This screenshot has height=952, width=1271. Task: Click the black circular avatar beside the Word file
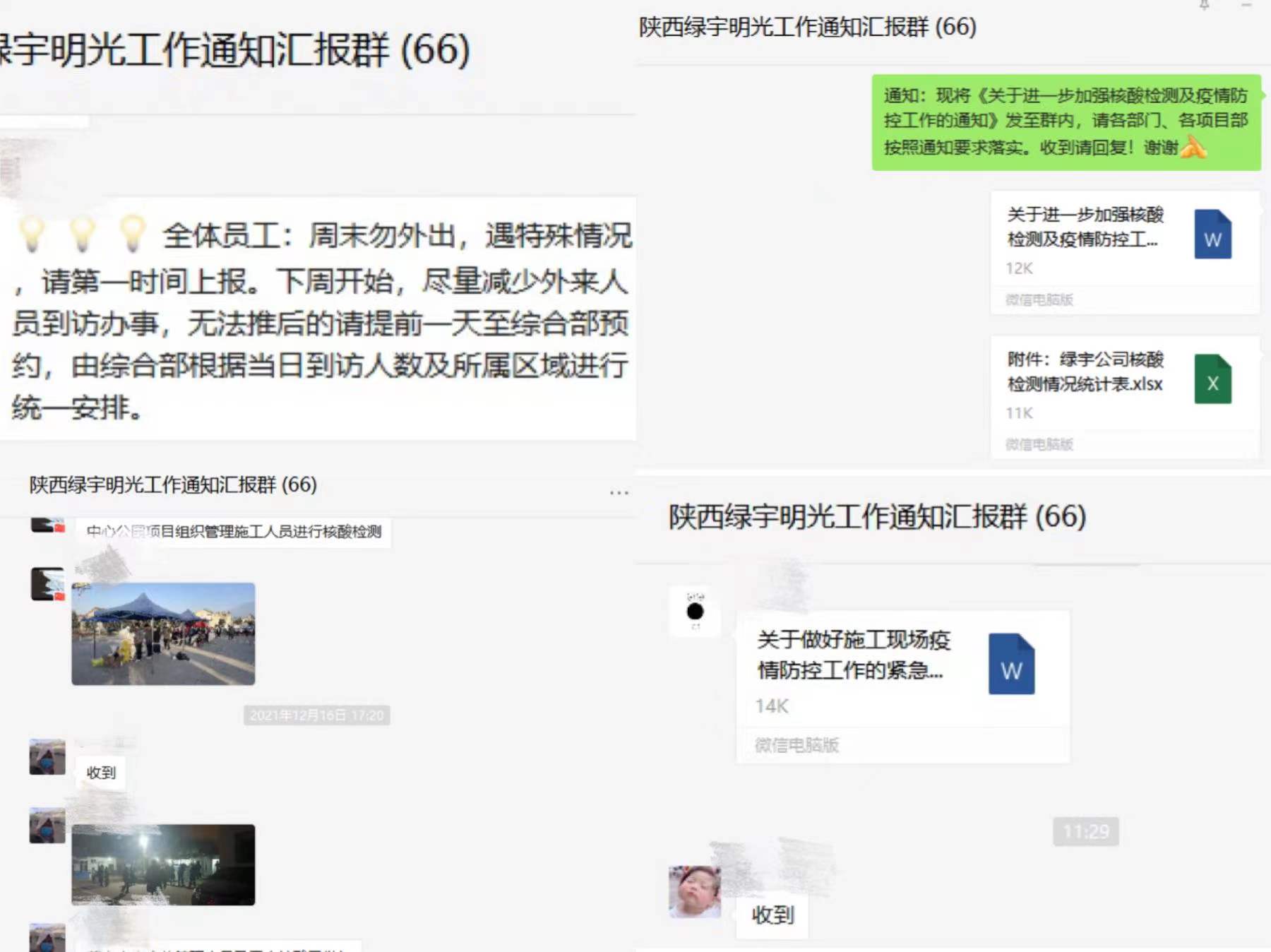tap(696, 609)
